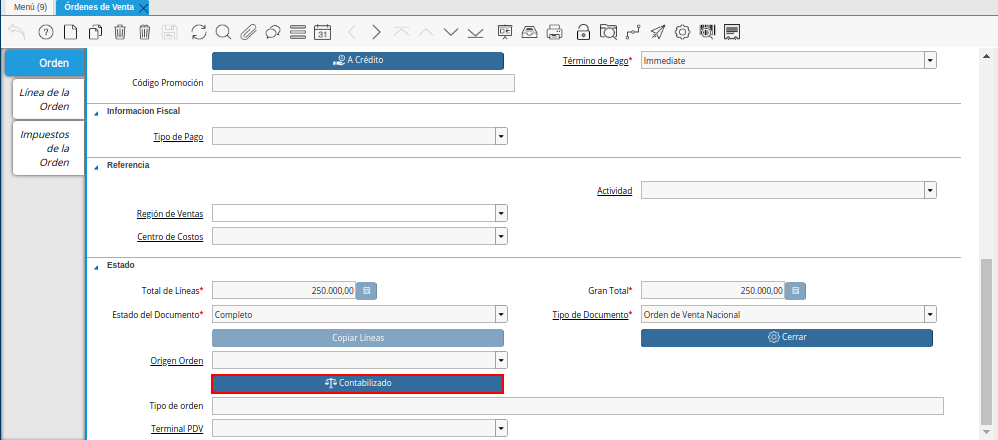The image size is (998, 440).
Task: Select the Órdenes de Venta window tab
Action: tap(99, 7)
